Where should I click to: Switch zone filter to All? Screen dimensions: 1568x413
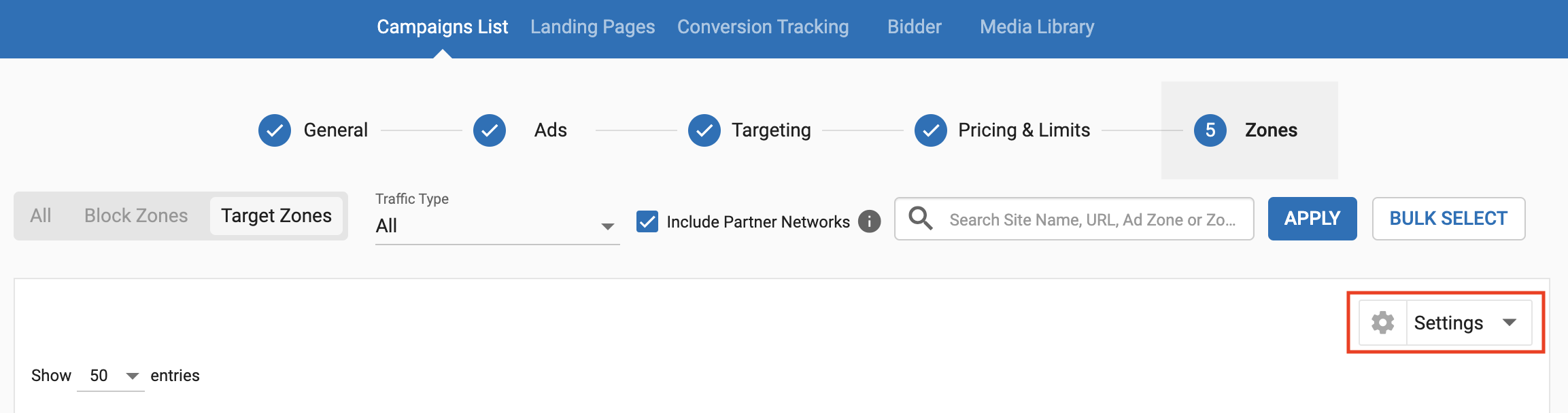[x=41, y=216]
